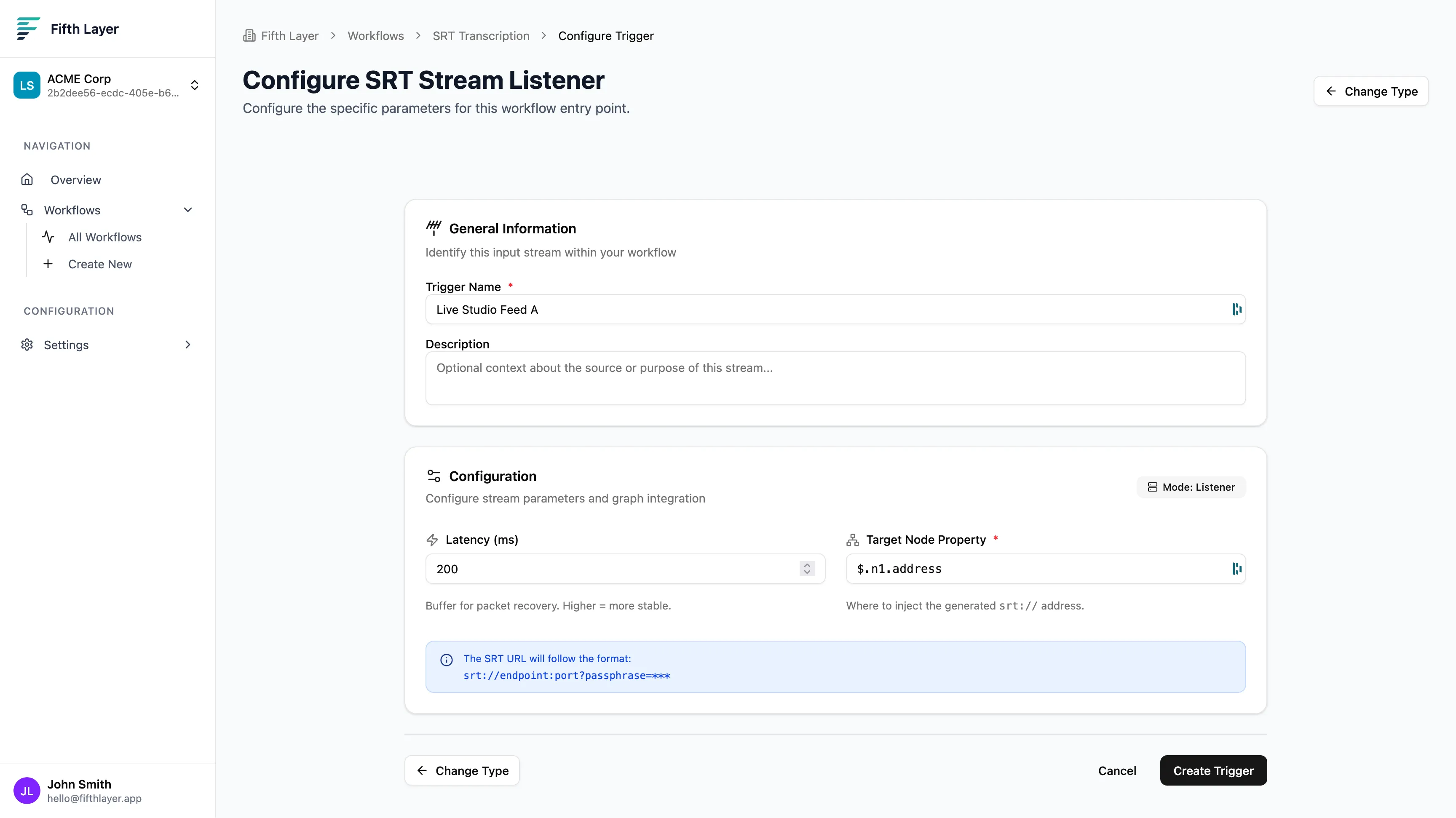
Task: Click the Where to inject generated address hint
Action: click(x=965, y=606)
